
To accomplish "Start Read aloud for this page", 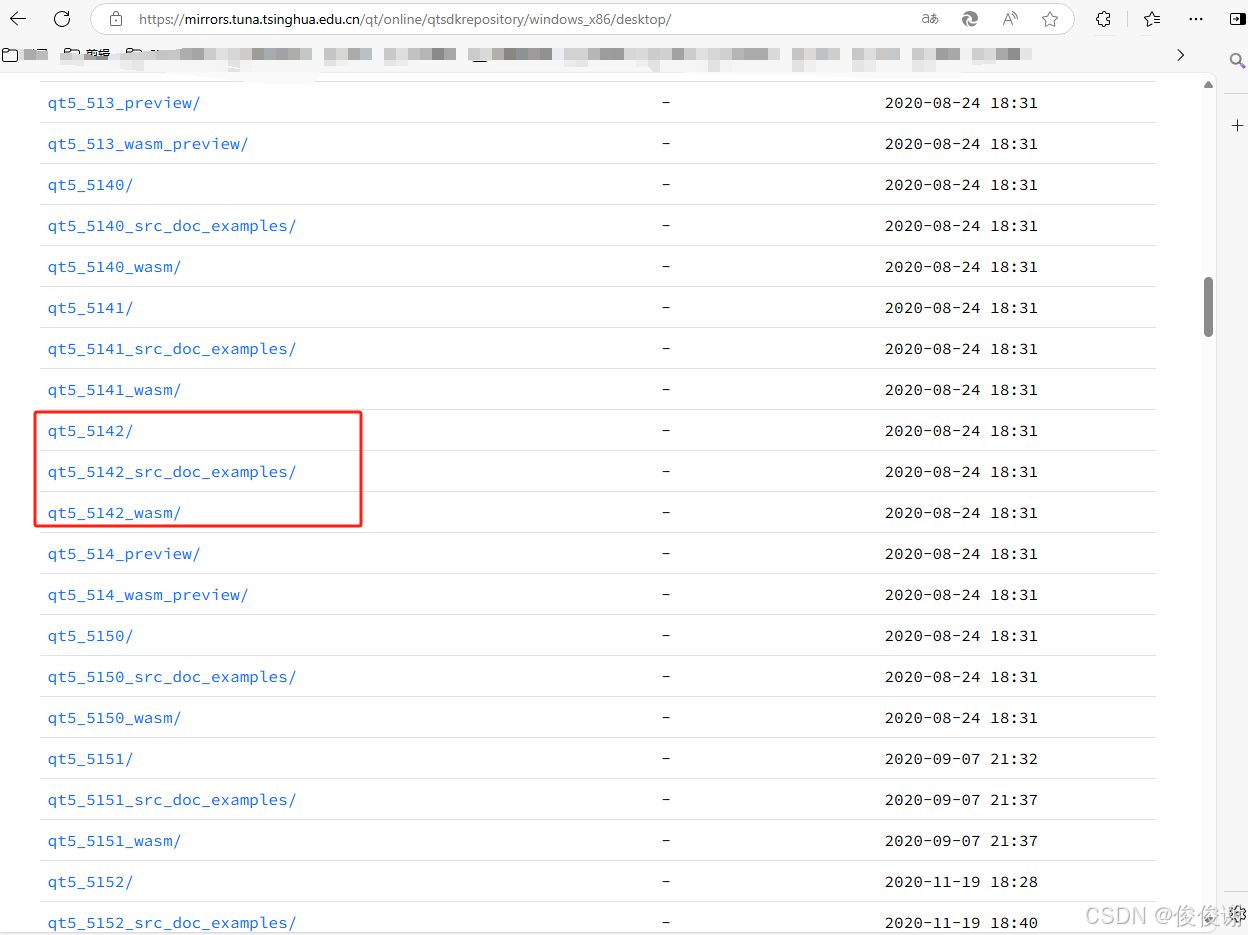I will (1009, 18).
